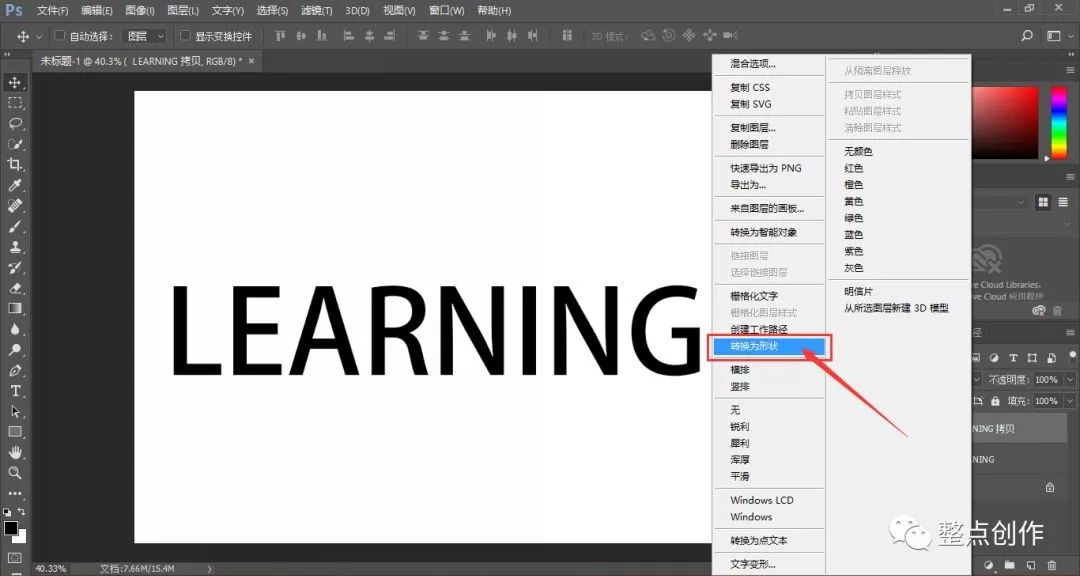Delete layer using trash icon in Layers panel

point(1052,565)
